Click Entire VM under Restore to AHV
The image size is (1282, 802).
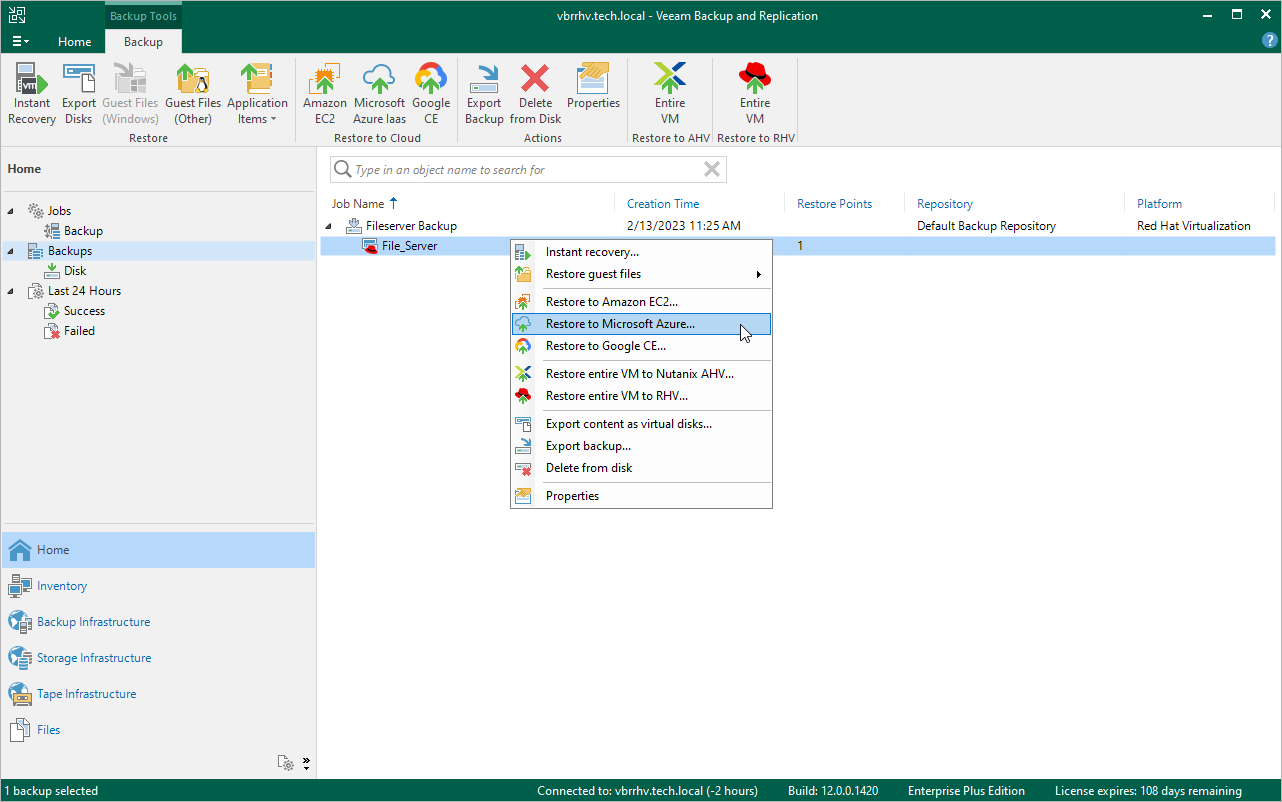click(670, 94)
